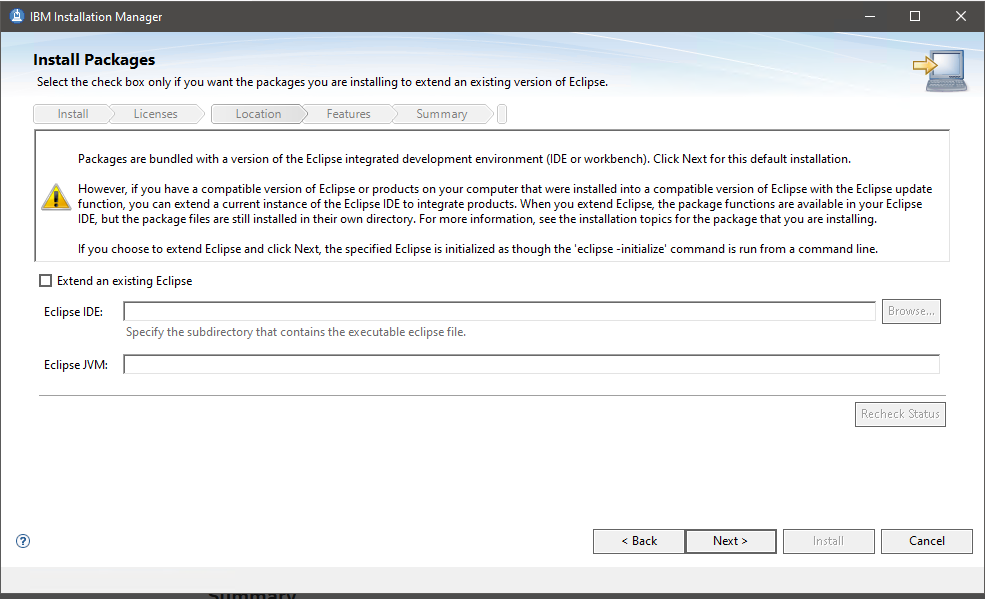Click the yellow warning triangle icon
This screenshot has height=599, width=985.
coord(55,197)
